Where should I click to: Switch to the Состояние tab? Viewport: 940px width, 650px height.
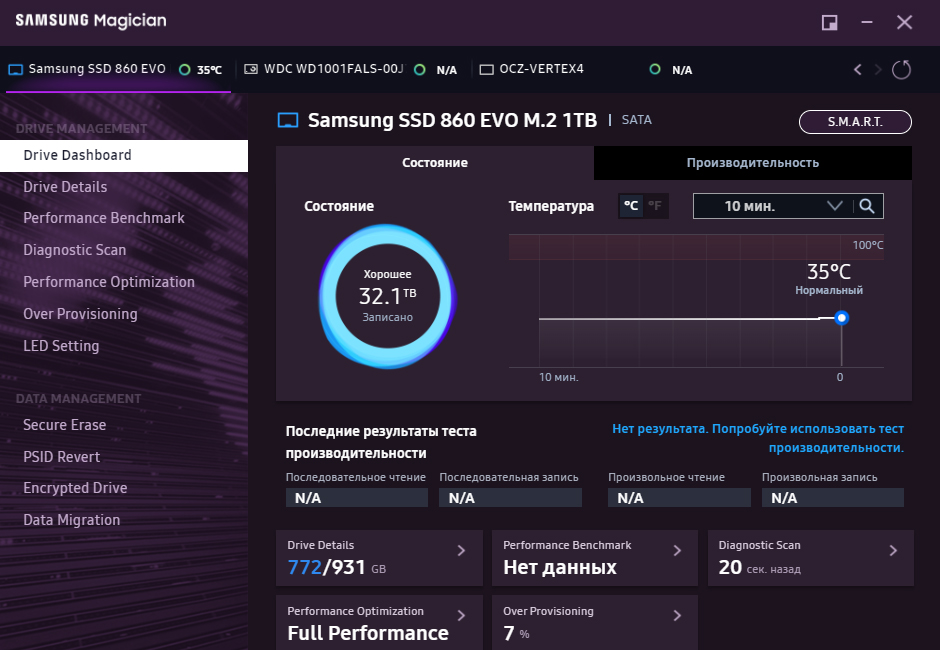pos(435,162)
